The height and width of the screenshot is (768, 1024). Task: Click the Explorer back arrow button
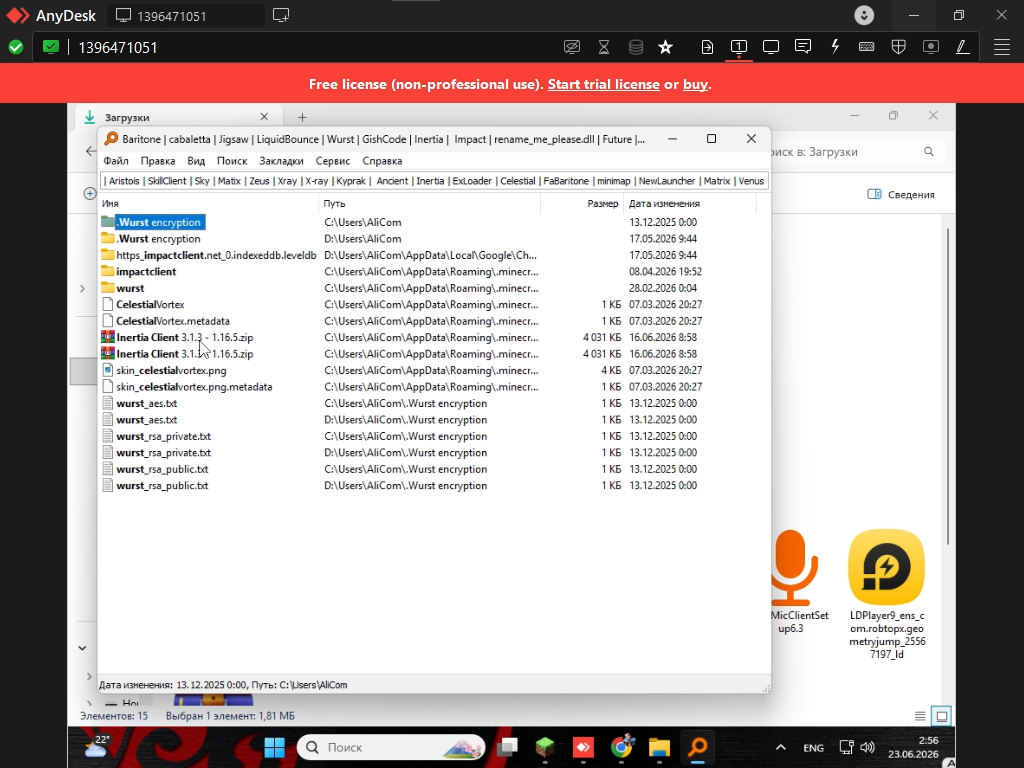click(x=91, y=151)
